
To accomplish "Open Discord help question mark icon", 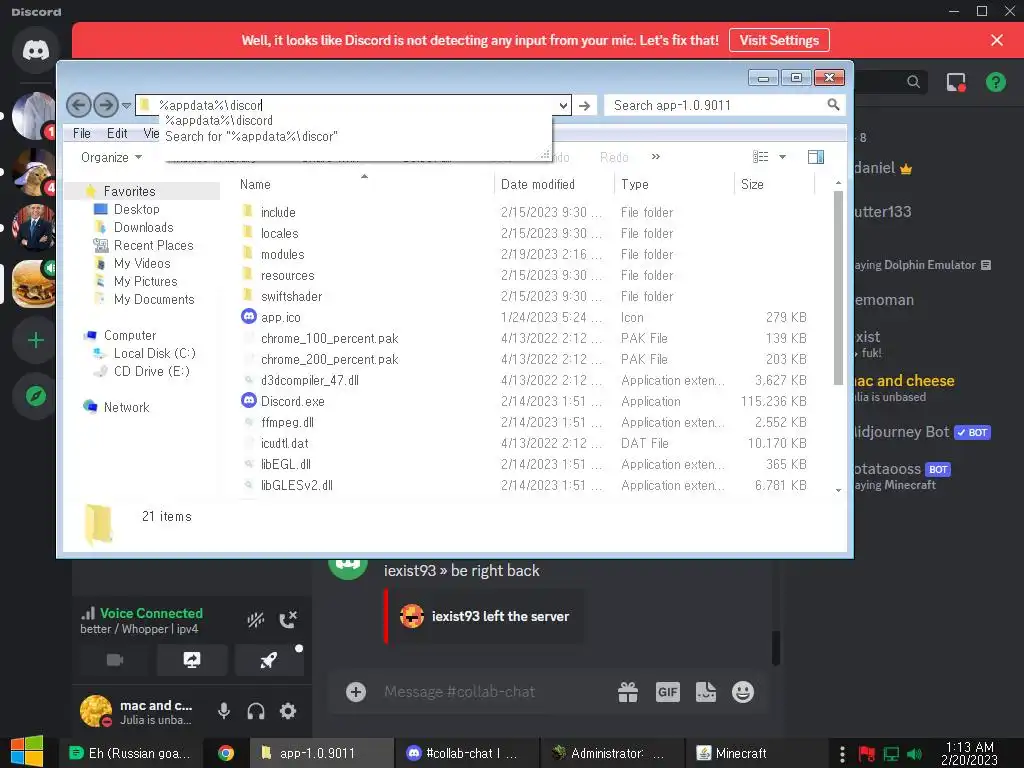I will 995,82.
